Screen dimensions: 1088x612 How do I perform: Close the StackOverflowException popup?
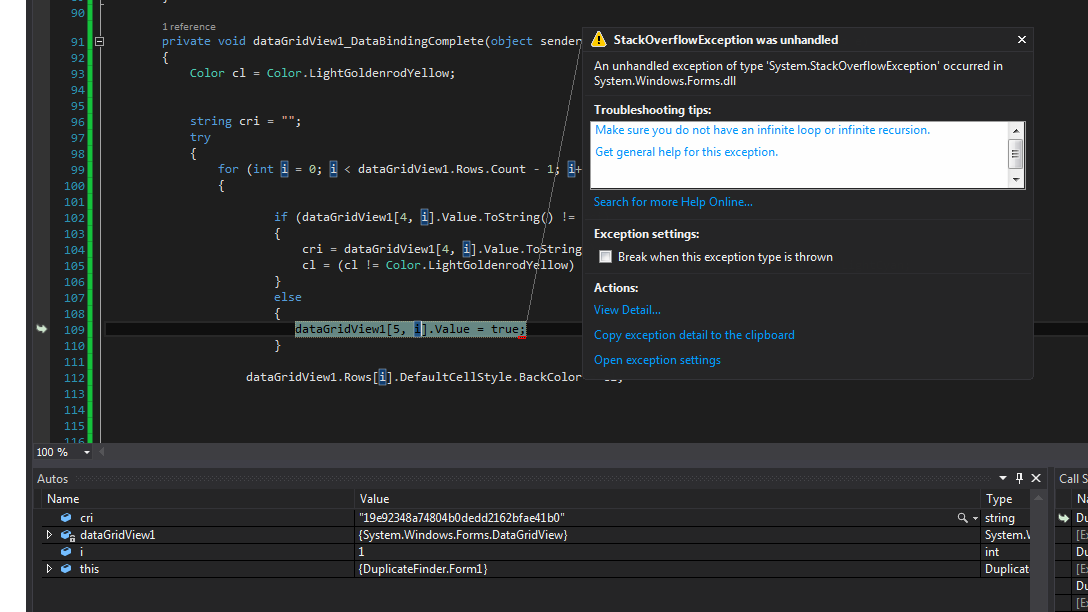coord(1021,40)
